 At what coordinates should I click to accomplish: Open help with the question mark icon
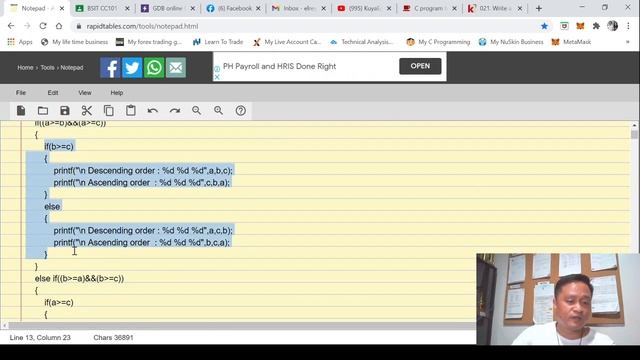click(x=241, y=111)
